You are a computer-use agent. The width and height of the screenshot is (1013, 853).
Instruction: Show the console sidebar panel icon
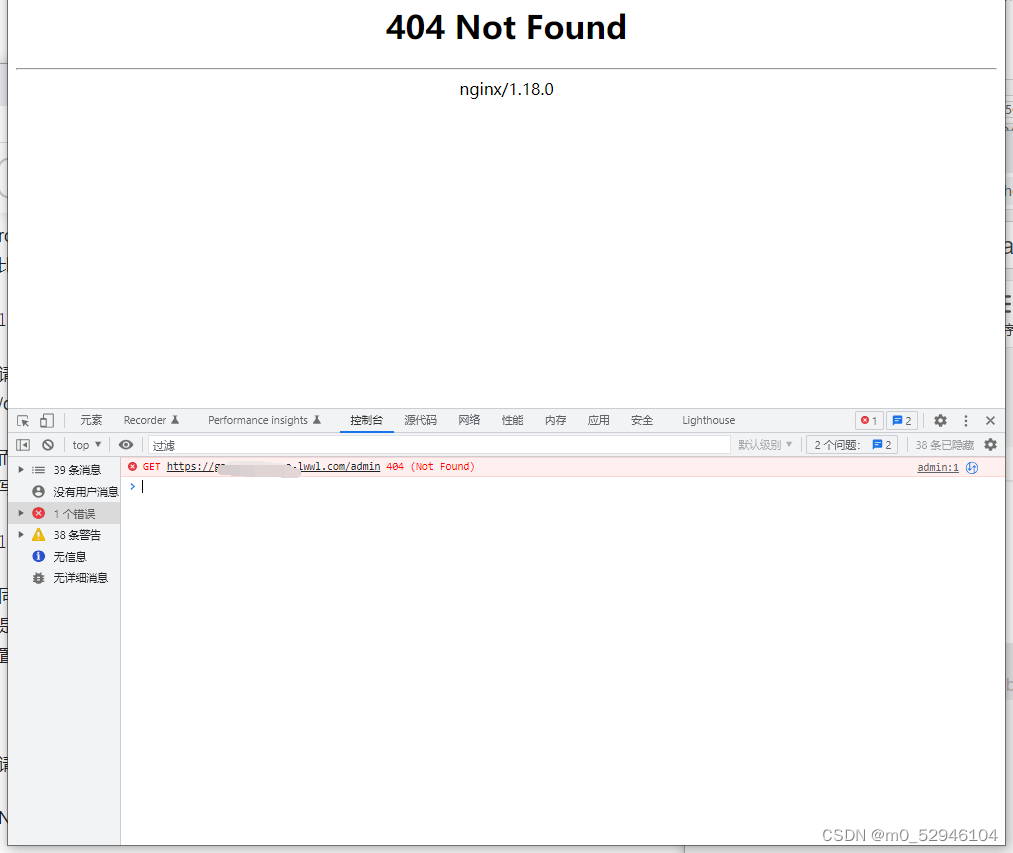[x=22, y=444]
